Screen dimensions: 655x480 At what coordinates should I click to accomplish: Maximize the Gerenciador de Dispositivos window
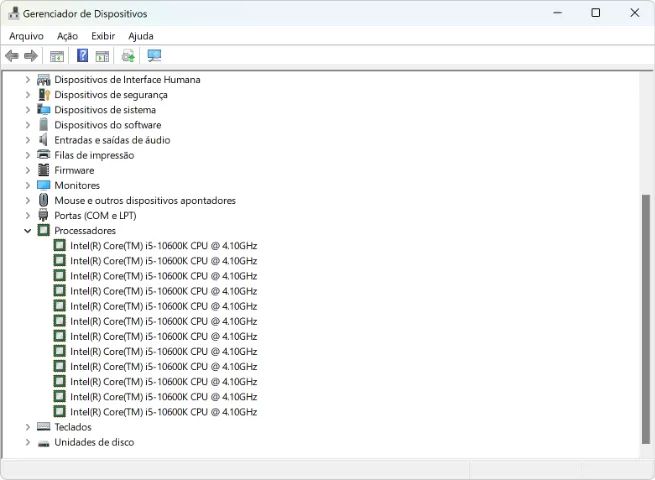(x=596, y=13)
